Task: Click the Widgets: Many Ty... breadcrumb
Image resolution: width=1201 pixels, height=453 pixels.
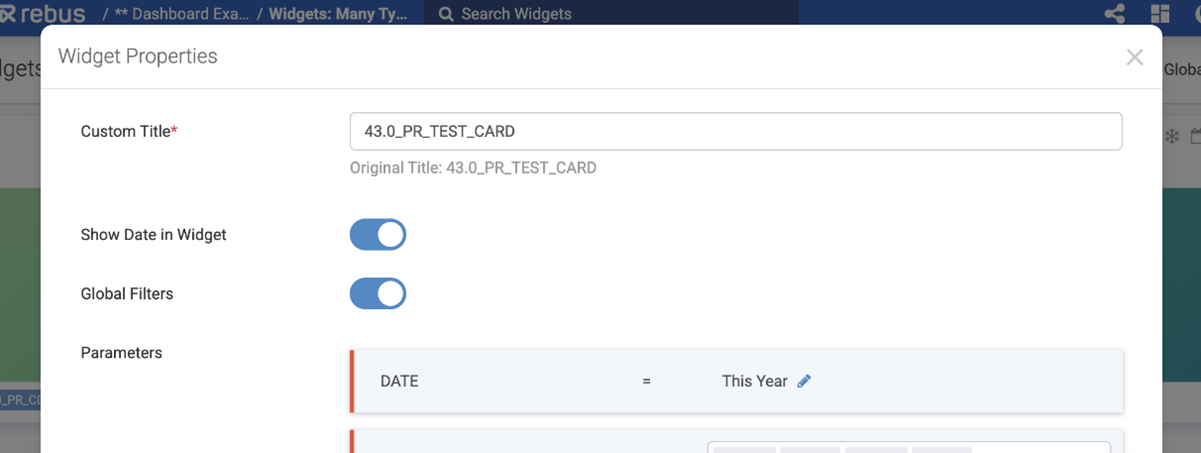Action: (338, 14)
